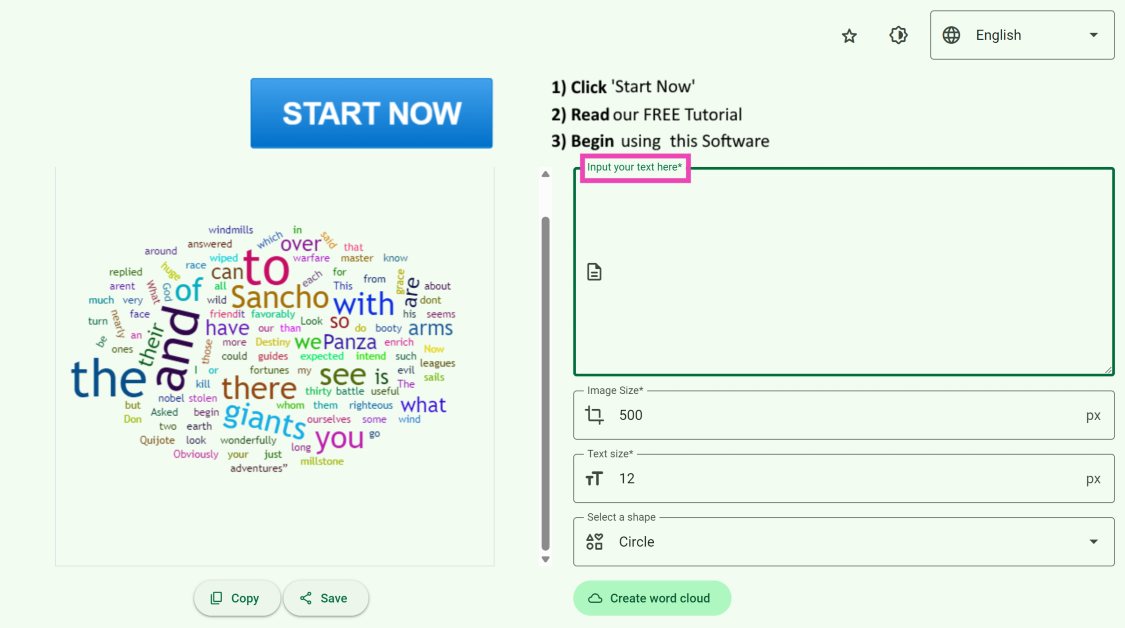This screenshot has height=628, width=1125.
Task: Click the globe language icon
Action: (x=951, y=35)
